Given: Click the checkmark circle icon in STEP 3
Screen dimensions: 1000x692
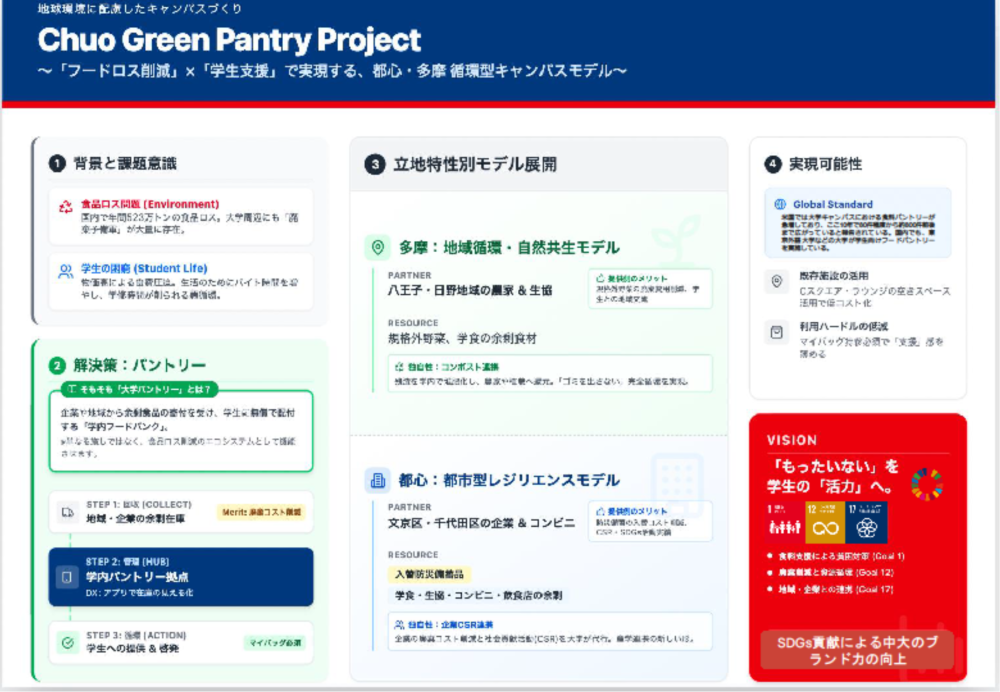Looking at the screenshot, I should click(x=67, y=642).
